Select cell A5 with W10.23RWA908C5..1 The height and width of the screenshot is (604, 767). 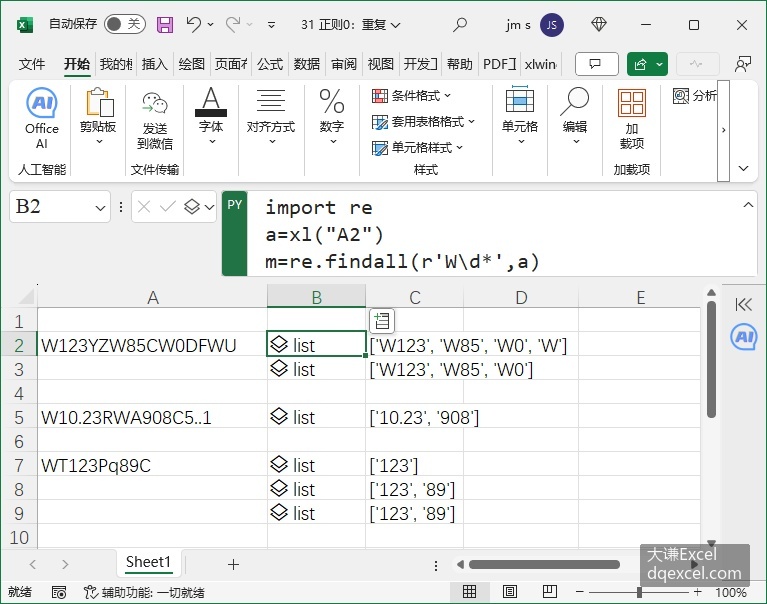[152, 417]
